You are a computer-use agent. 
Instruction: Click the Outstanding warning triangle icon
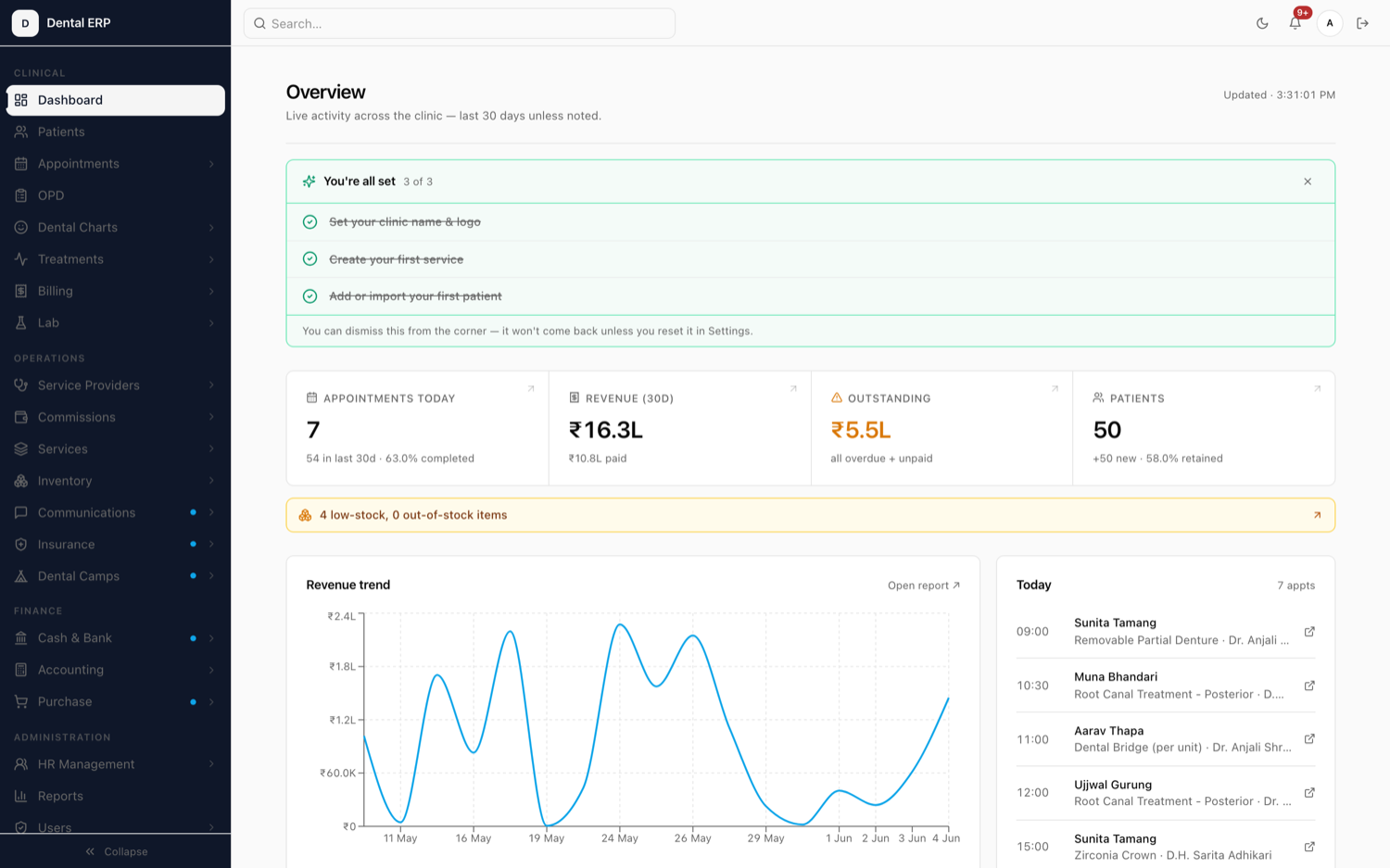tap(837, 397)
